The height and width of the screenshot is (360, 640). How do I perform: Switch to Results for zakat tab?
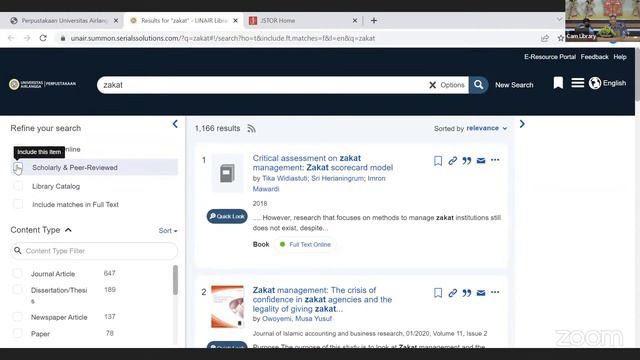tap(184, 20)
